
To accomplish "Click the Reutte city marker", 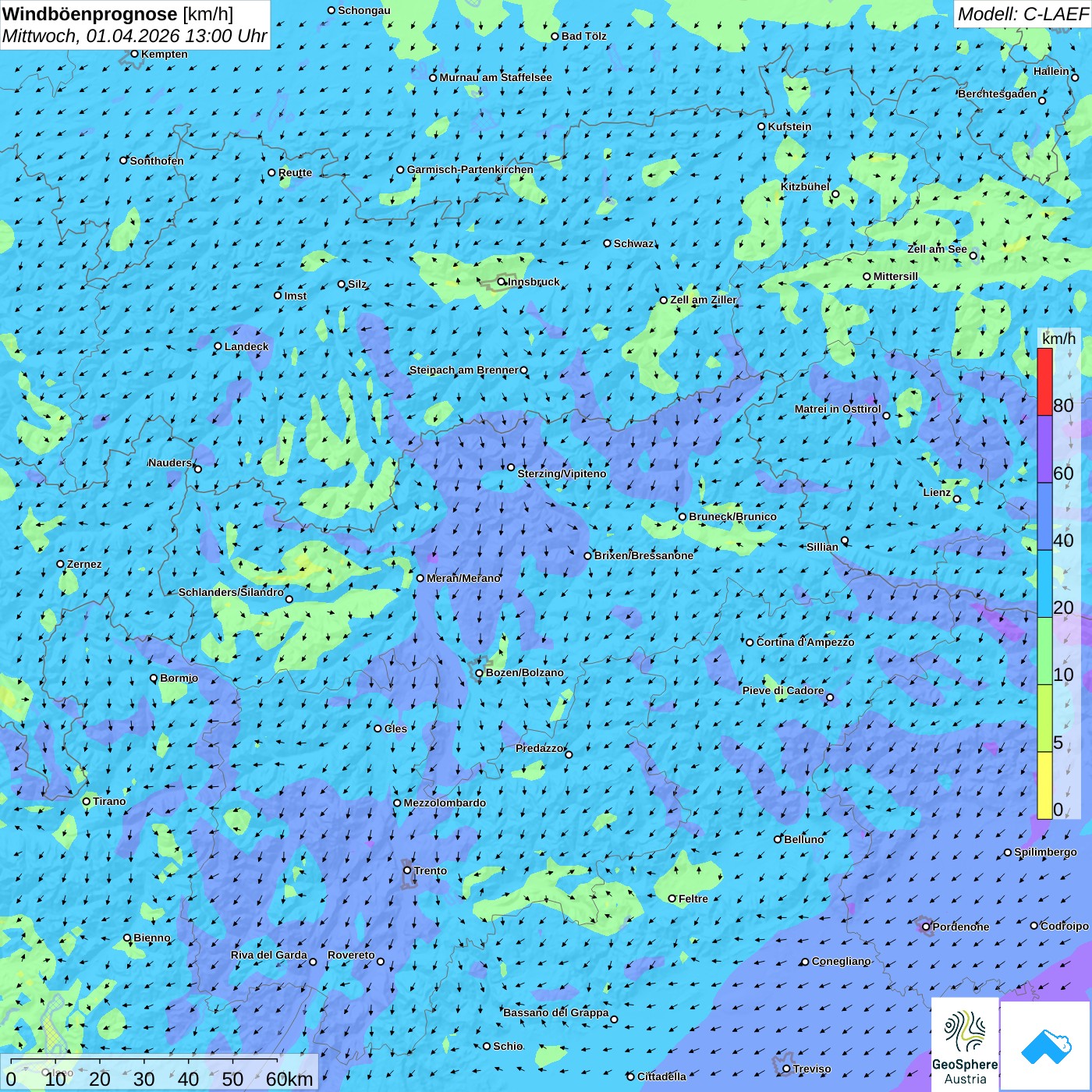I will tap(271, 172).
